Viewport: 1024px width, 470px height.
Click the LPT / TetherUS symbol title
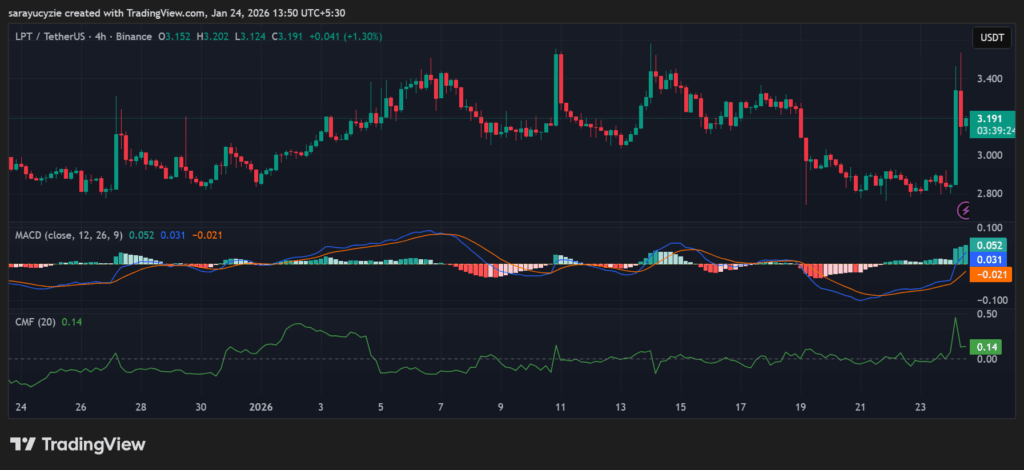pyautogui.click(x=54, y=36)
